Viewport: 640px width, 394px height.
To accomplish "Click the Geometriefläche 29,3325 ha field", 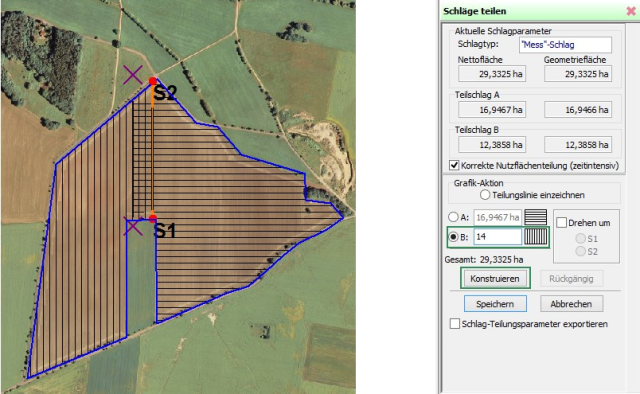I will [578, 74].
